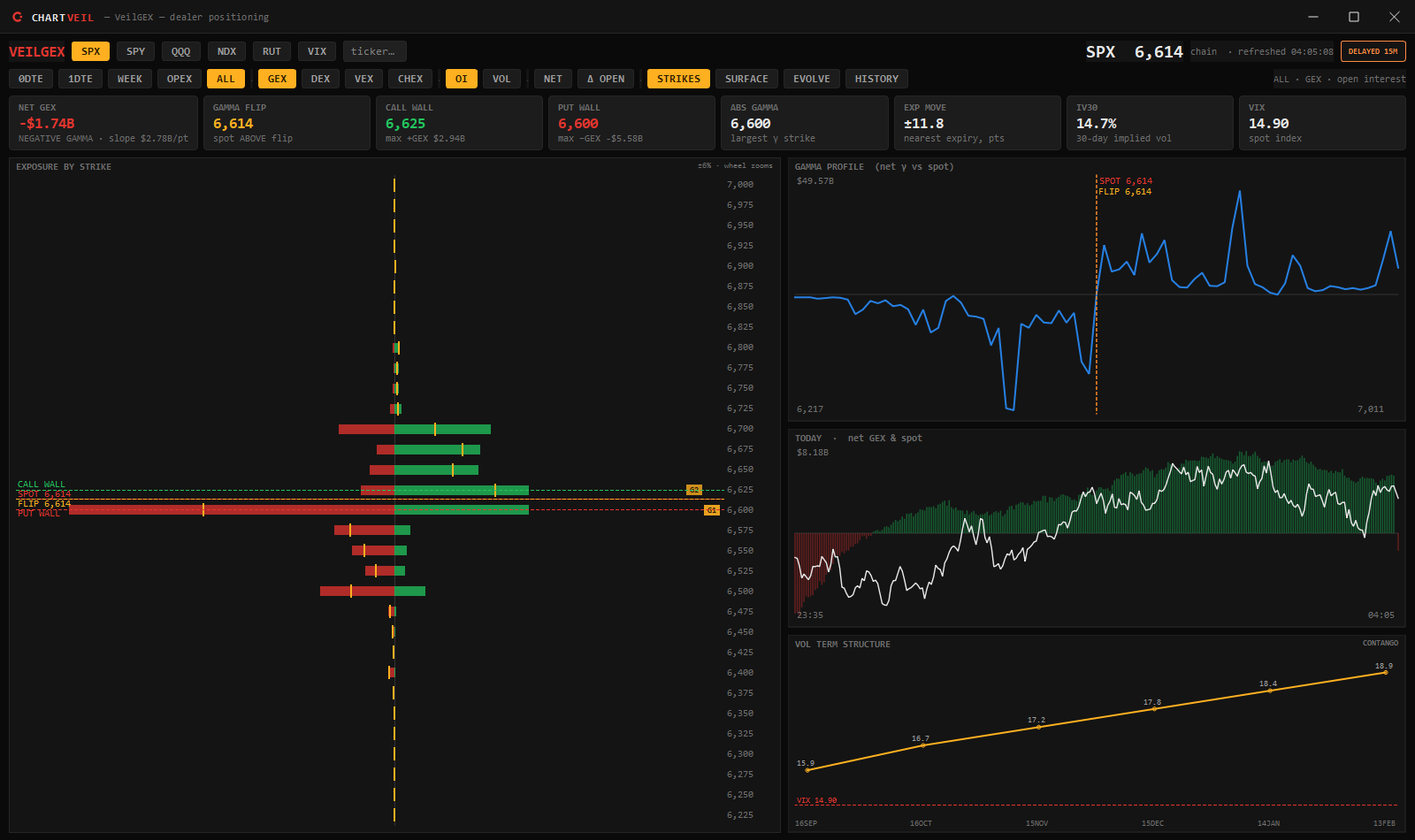Click the VIX 14.90 card

(x=1322, y=123)
